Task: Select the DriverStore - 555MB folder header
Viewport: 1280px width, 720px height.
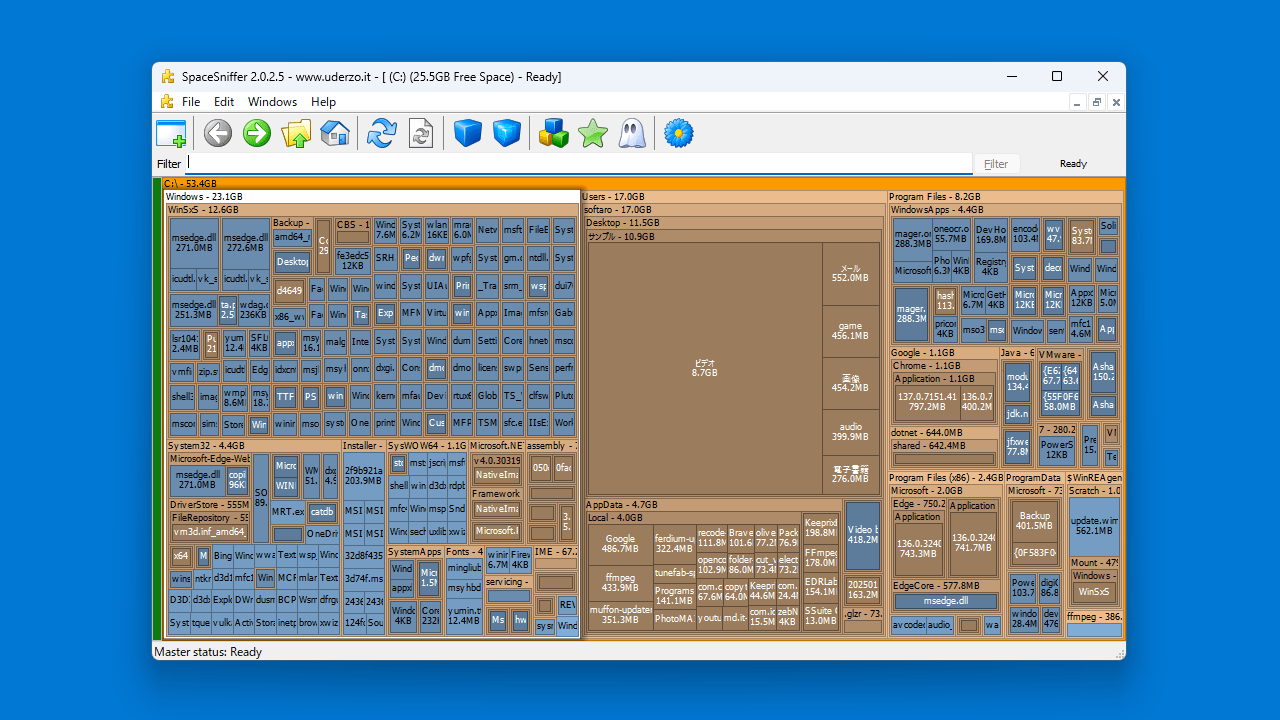Action: click(210, 505)
